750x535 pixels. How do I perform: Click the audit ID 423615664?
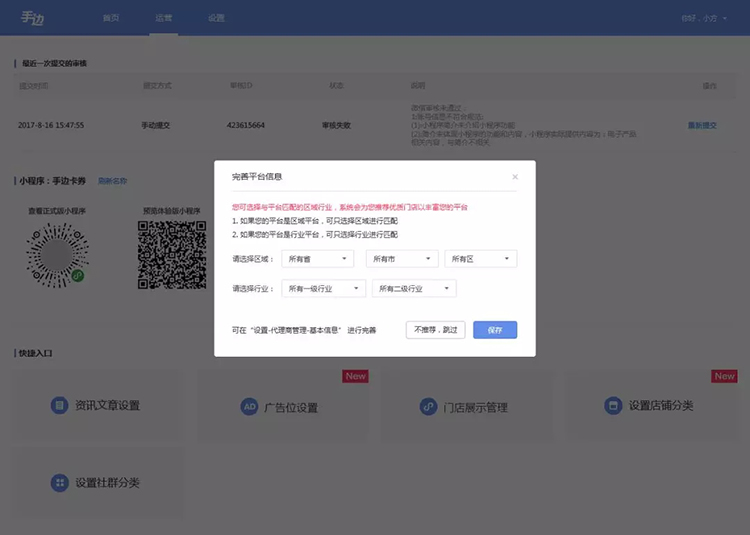pyautogui.click(x=246, y=125)
